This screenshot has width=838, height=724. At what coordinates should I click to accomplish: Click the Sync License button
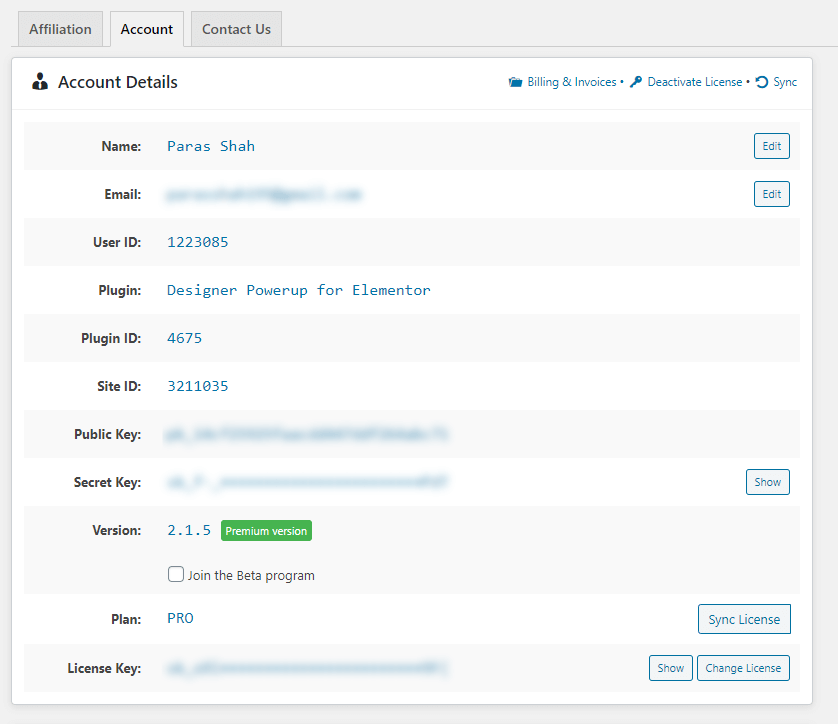tap(744, 619)
